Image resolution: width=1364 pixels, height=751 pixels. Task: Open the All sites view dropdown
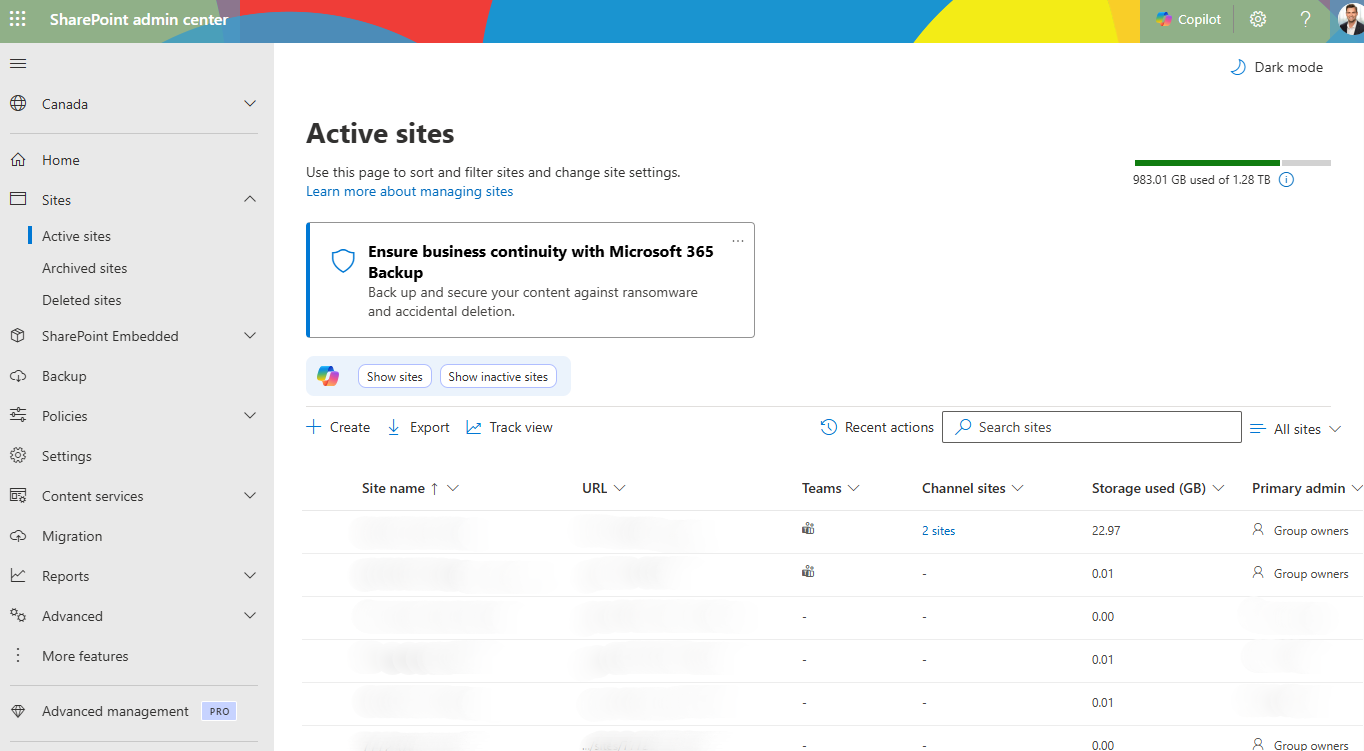pyautogui.click(x=1296, y=429)
